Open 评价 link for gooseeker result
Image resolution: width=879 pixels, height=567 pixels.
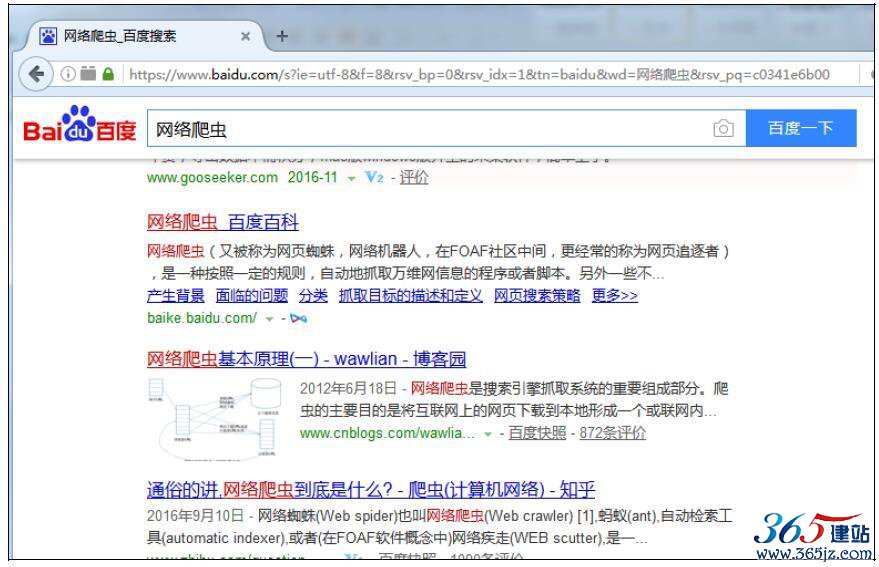[414, 177]
